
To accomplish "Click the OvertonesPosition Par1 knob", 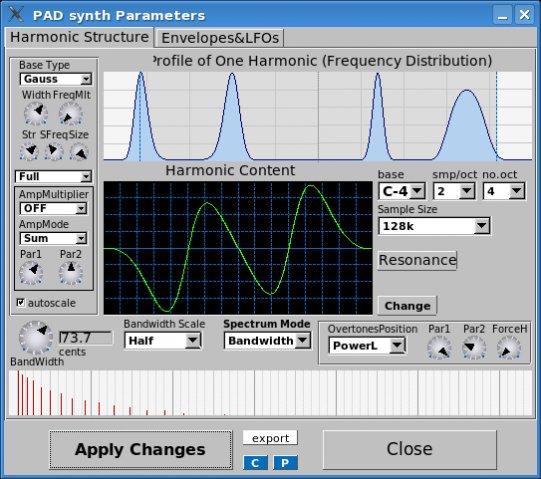I will (439, 348).
